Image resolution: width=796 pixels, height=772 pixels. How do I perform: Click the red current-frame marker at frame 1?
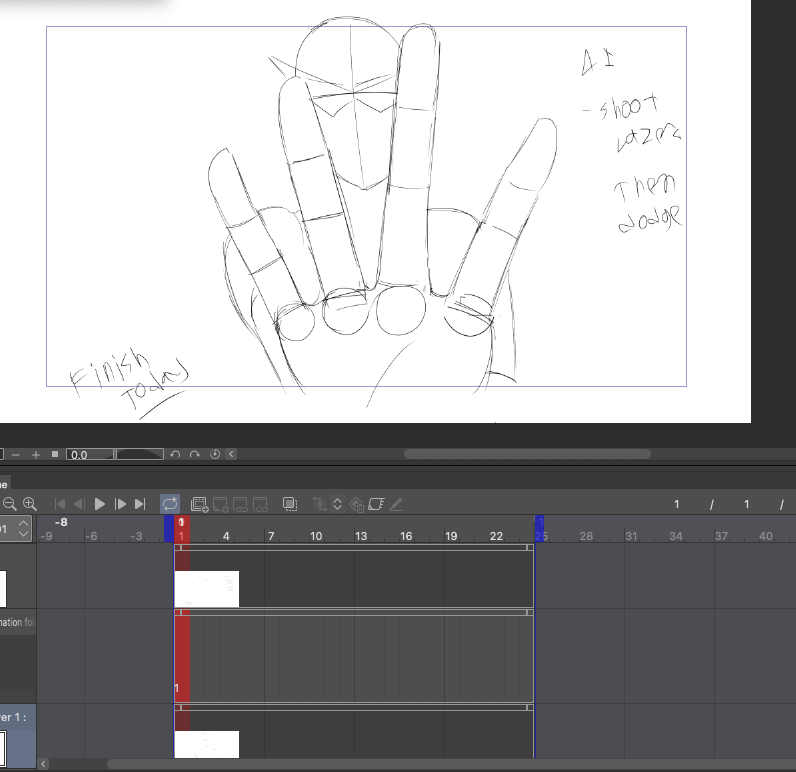pyautogui.click(x=182, y=529)
